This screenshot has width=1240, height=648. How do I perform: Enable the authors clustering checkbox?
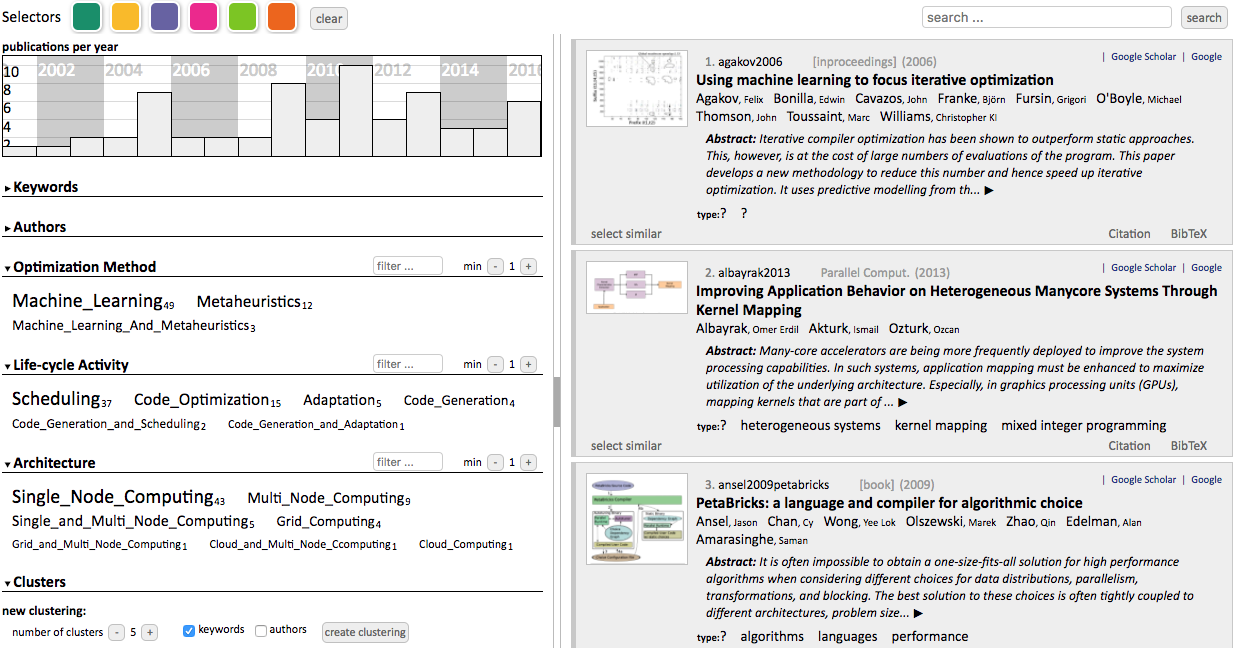261,631
